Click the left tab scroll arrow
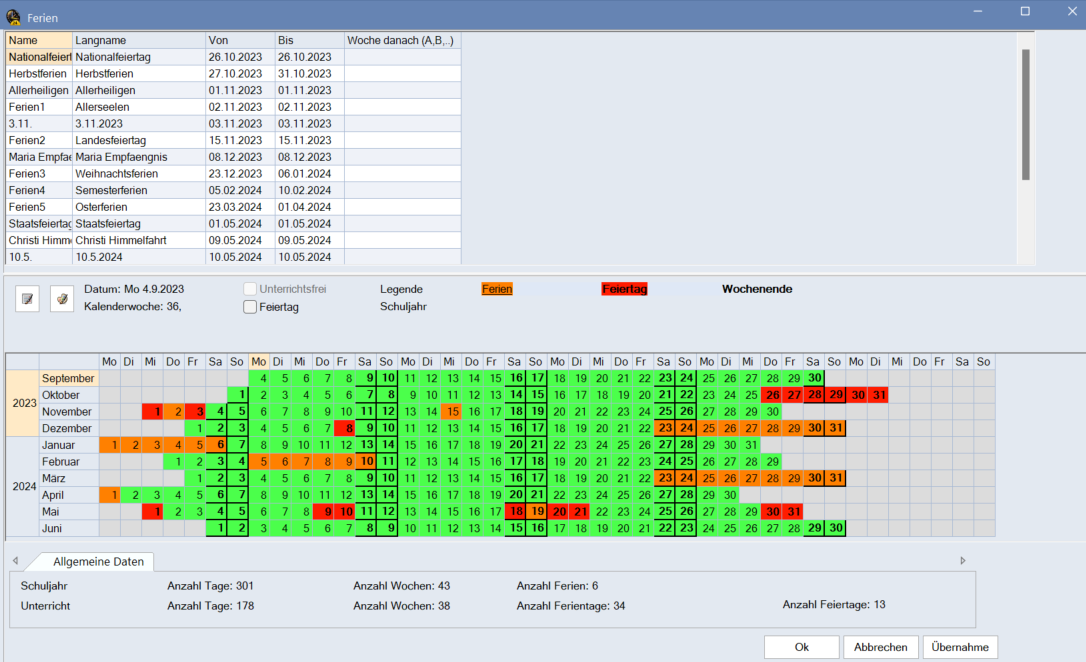Image resolution: width=1086 pixels, height=662 pixels. click(15, 561)
